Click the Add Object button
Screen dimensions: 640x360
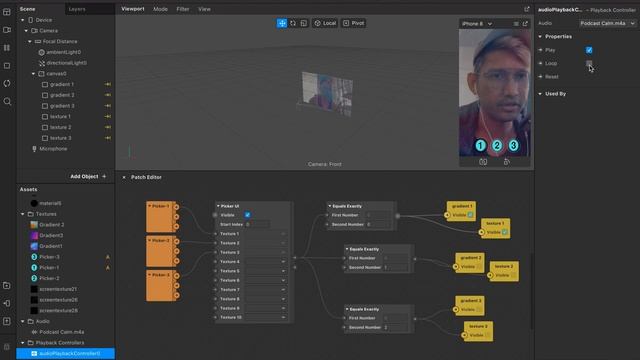[x=88, y=176]
